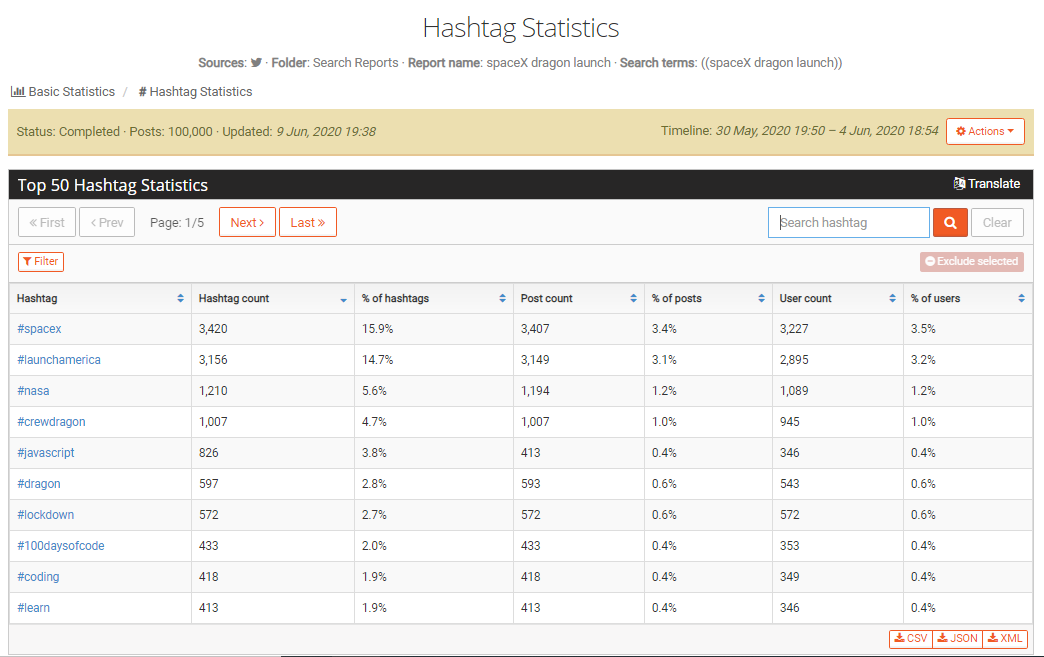Go to the Prev page
Image resolution: width=1044 pixels, height=657 pixels.
point(107,222)
